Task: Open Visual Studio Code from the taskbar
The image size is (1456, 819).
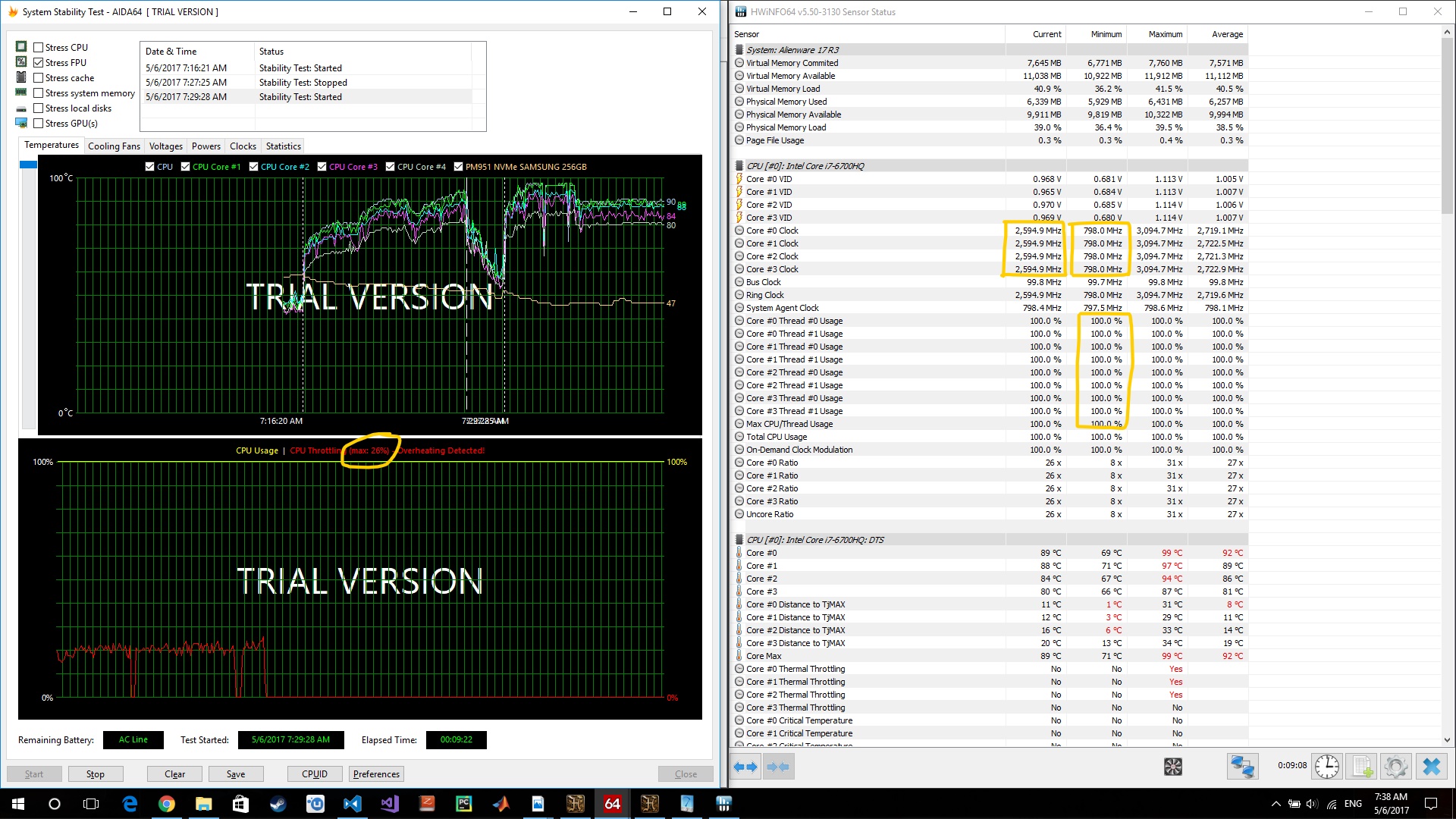Action: [352, 804]
